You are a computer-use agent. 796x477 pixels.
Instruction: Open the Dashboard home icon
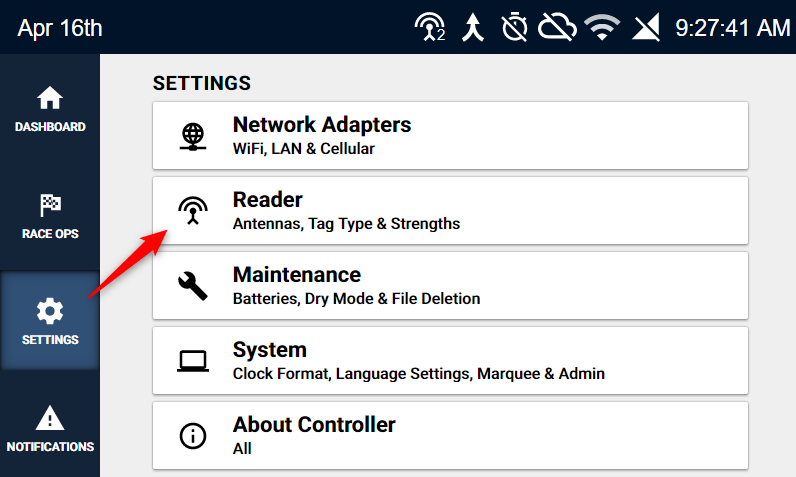click(50, 98)
